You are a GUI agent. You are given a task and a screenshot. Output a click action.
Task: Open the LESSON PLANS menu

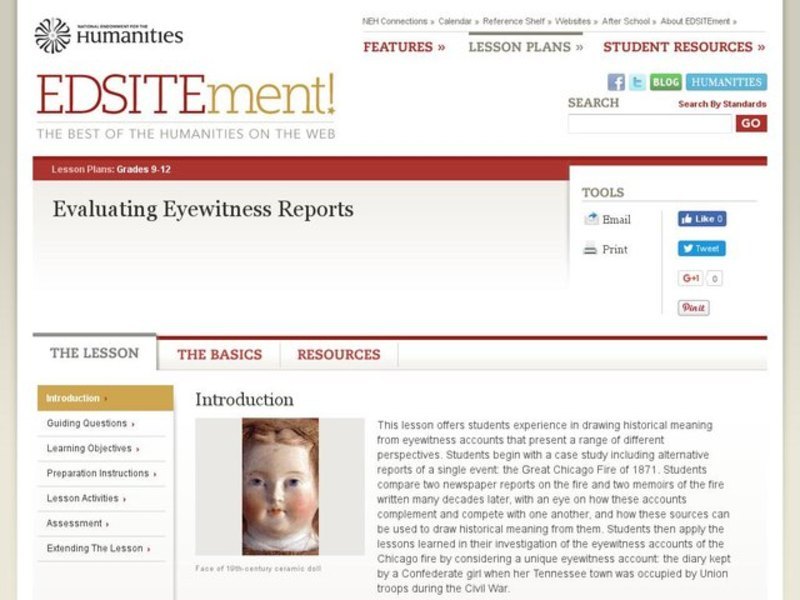(526, 47)
